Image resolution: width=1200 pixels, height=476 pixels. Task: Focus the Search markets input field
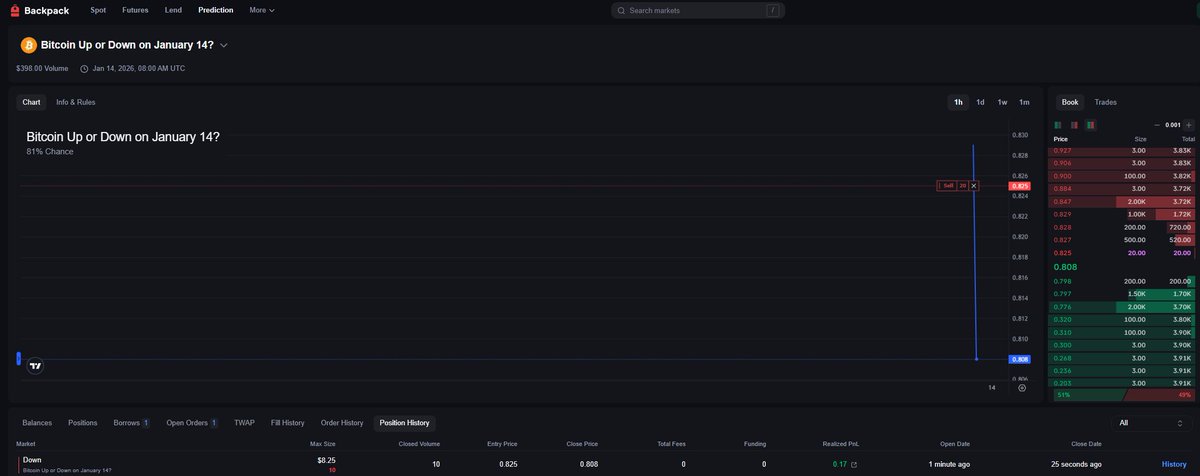[698, 10]
